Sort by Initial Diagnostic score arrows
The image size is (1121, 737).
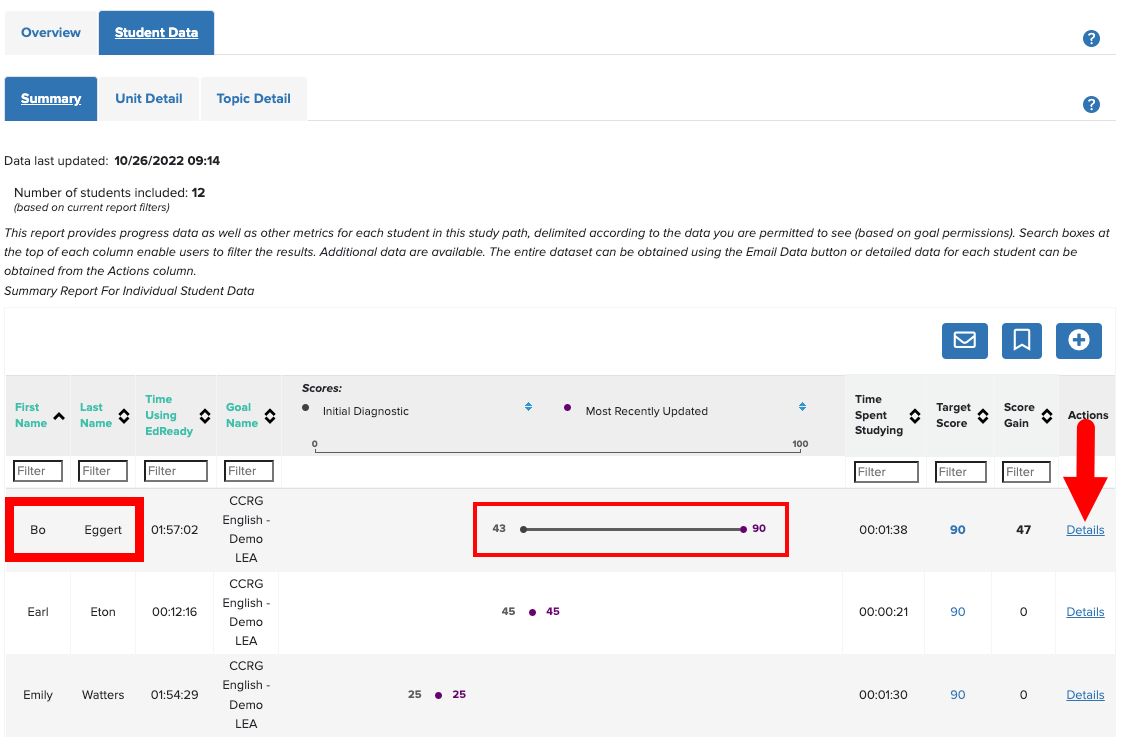click(528, 407)
